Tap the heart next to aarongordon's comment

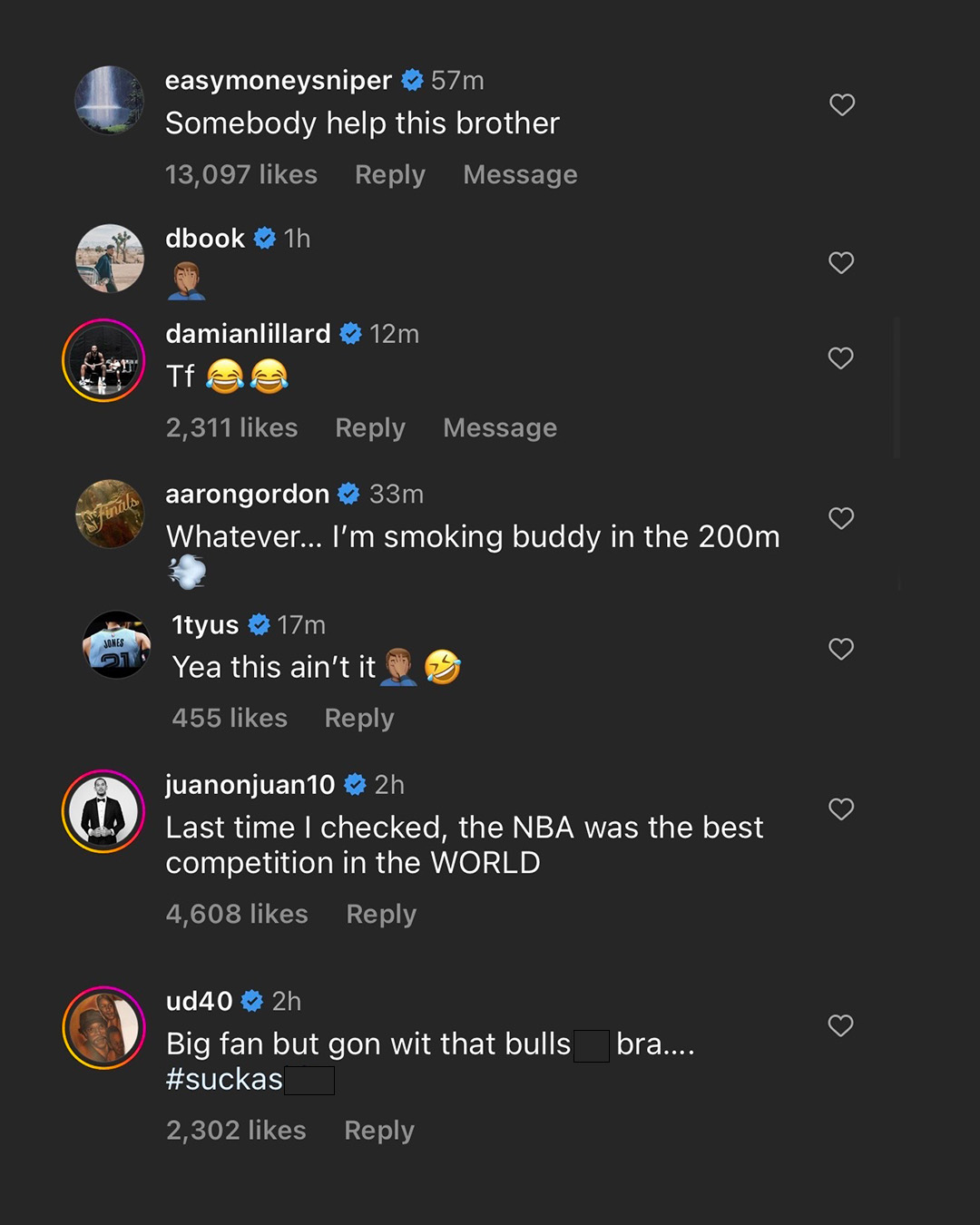[841, 518]
